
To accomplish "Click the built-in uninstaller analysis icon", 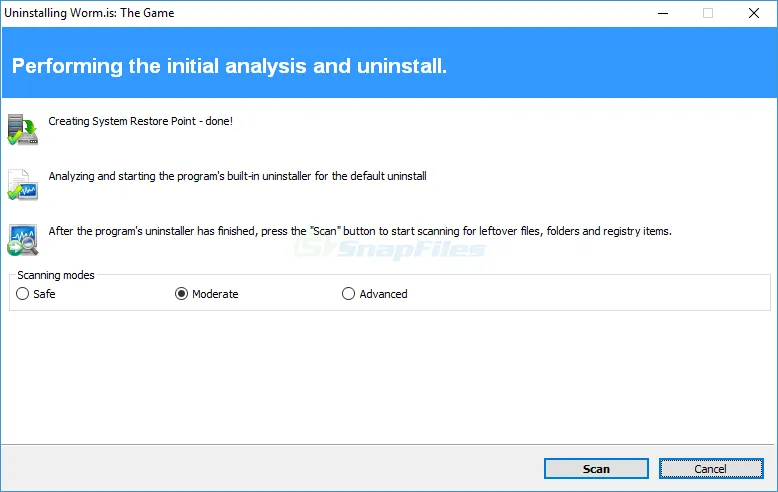I will (x=23, y=184).
